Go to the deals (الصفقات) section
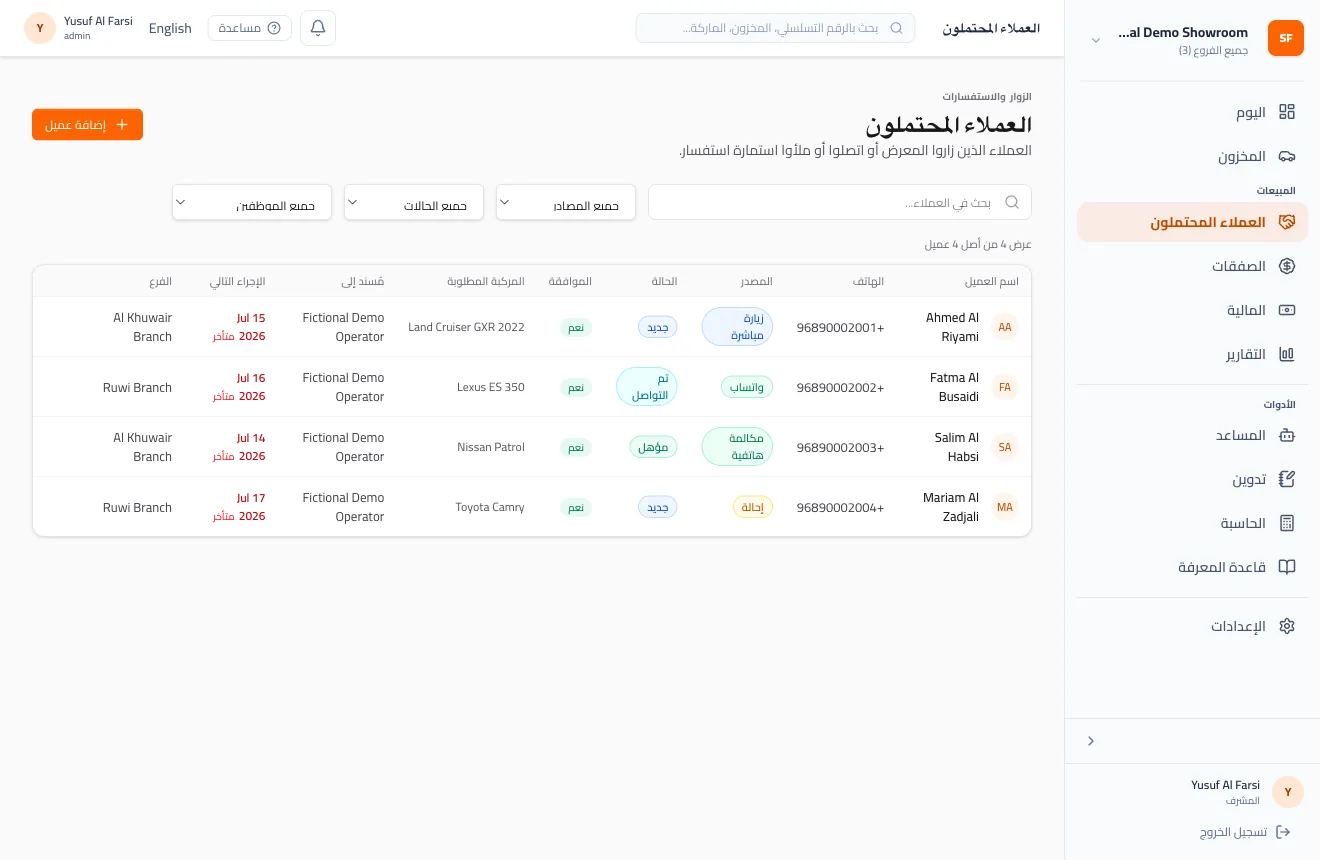The image size is (1320, 860). click(1192, 266)
